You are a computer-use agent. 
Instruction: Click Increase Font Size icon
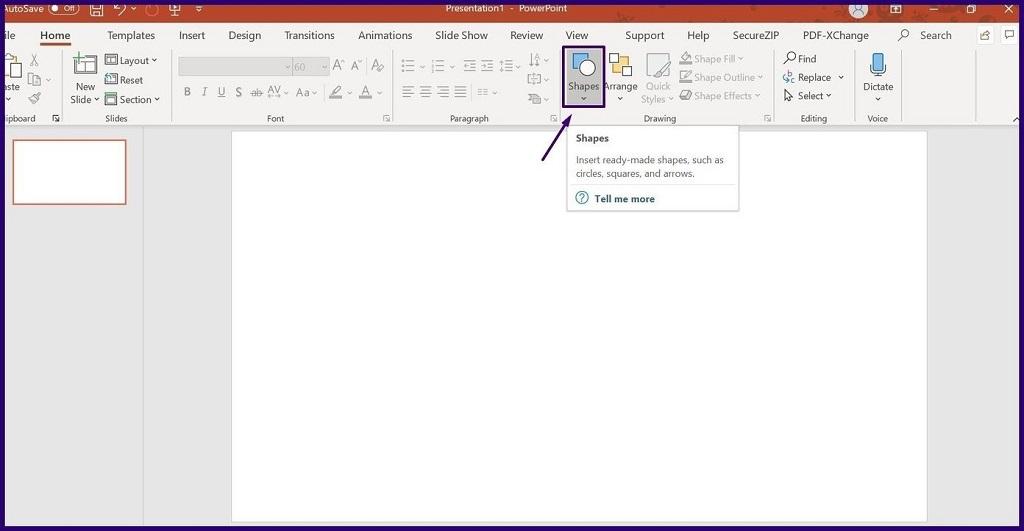[x=338, y=65]
